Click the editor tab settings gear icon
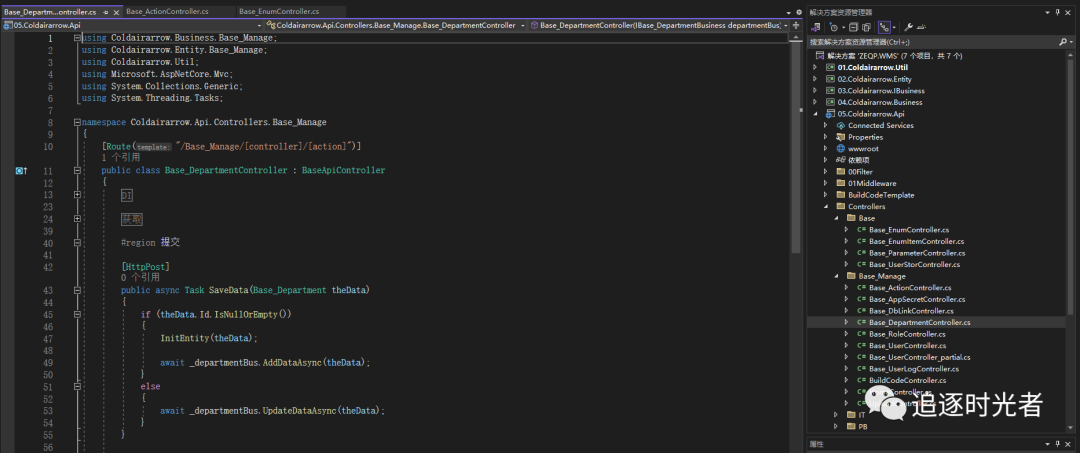This screenshot has width=1080, height=453. point(798,12)
